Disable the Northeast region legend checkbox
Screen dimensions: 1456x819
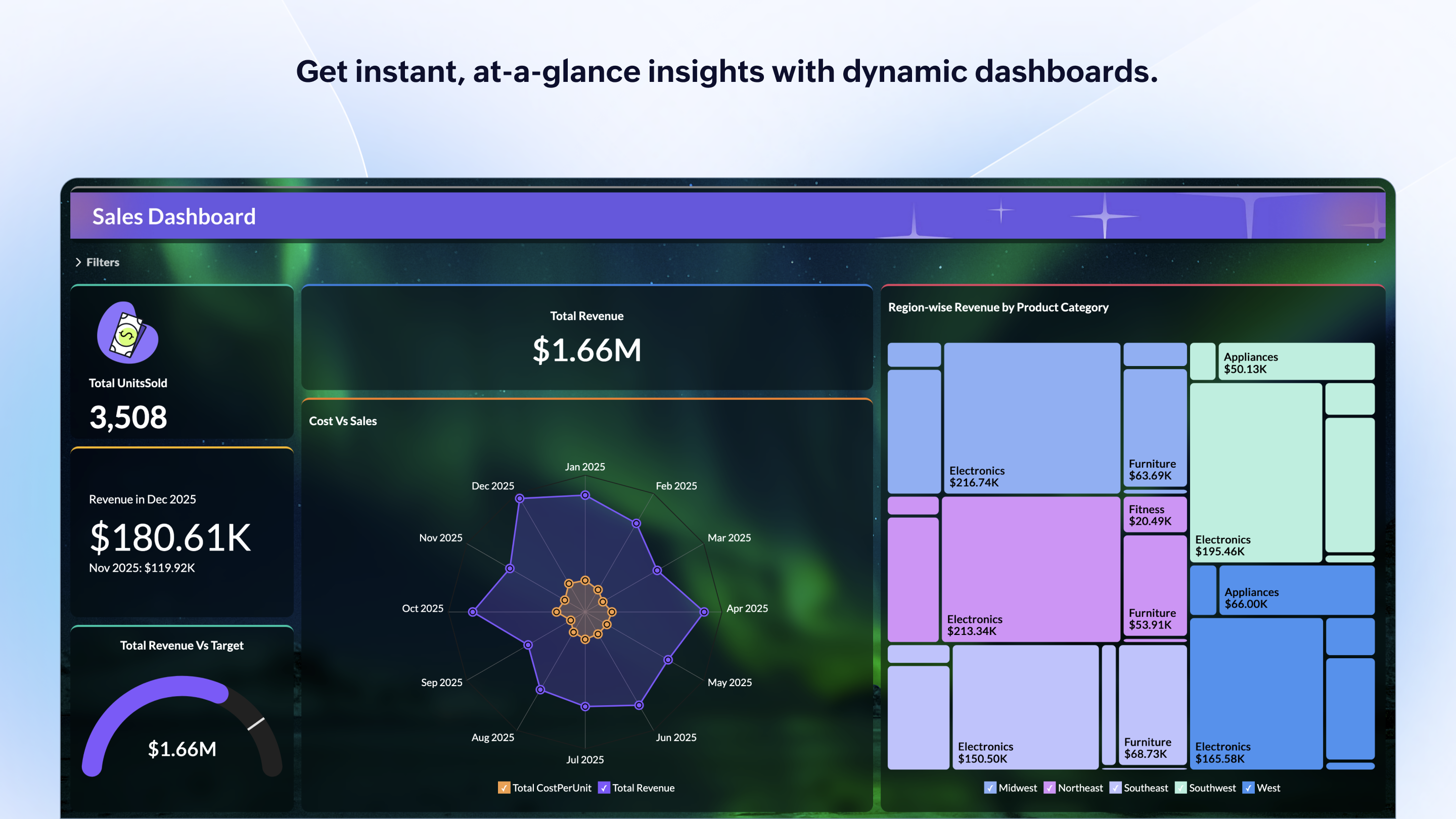tap(1049, 788)
